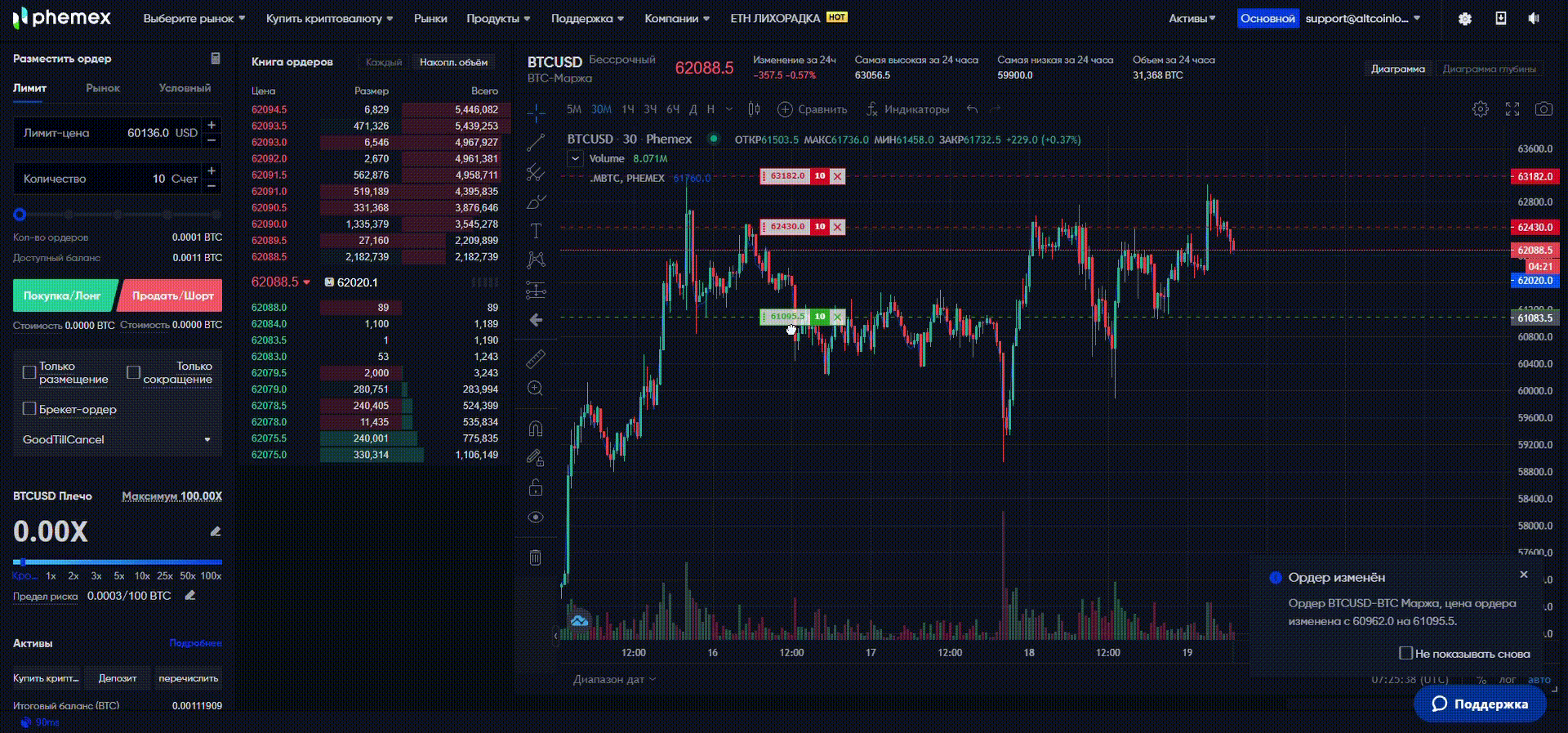Enter fullscreen chart mode
Image resolution: width=1568 pixels, height=733 pixels.
click(x=1512, y=109)
